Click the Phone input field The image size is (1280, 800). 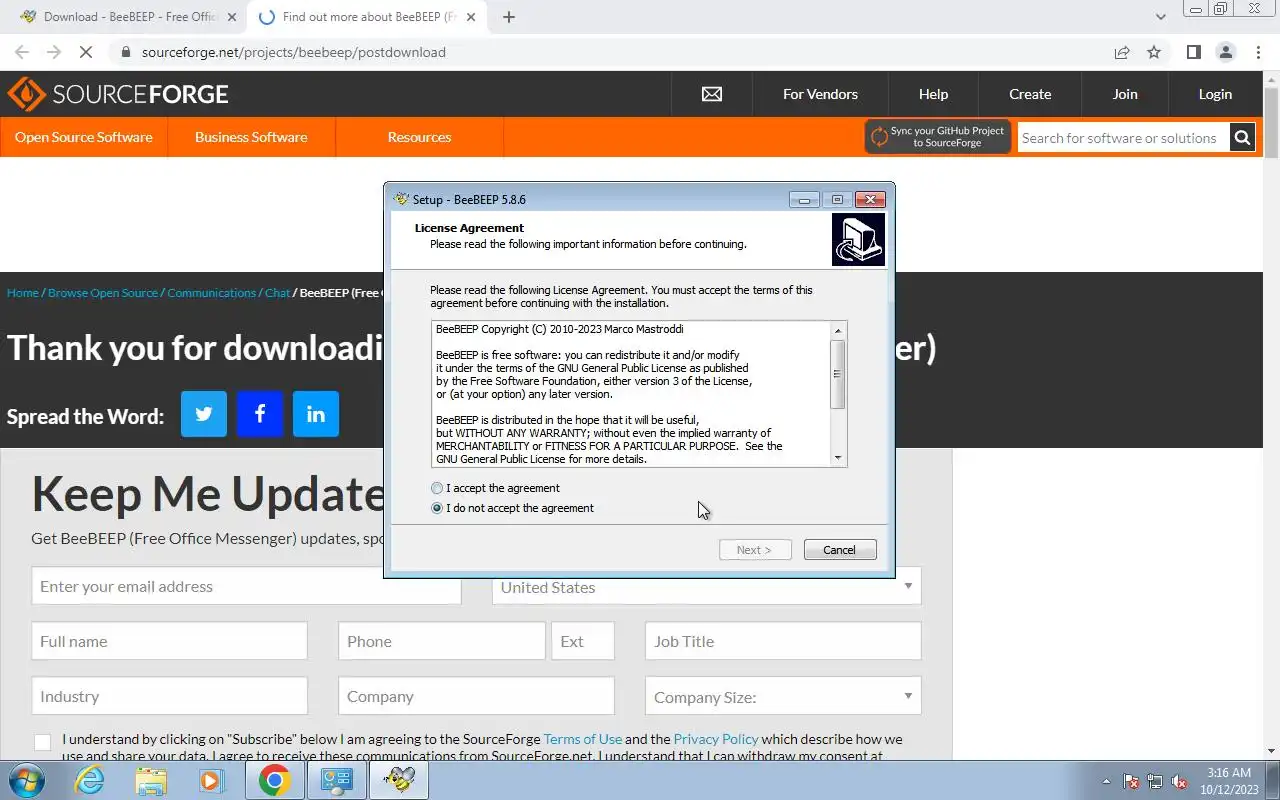(442, 641)
